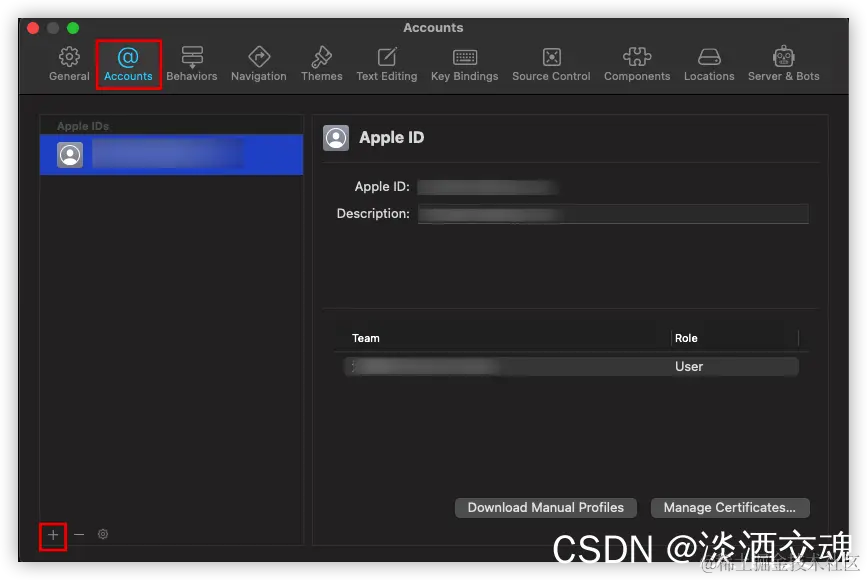Screen dimensions: 867x580
Task: Switch to Source Control preferences
Action: [x=551, y=64]
